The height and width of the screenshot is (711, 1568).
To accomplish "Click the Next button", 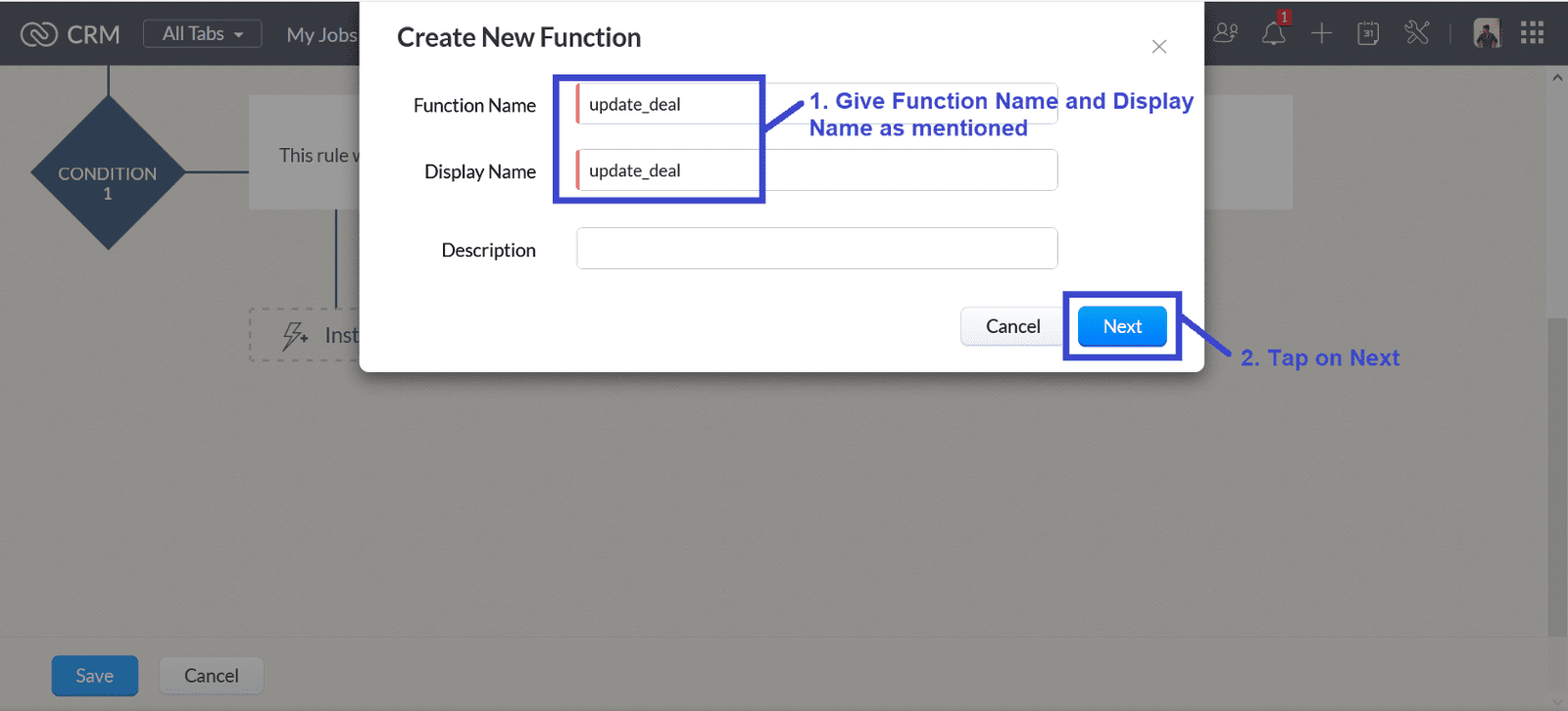I will 1122,326.
